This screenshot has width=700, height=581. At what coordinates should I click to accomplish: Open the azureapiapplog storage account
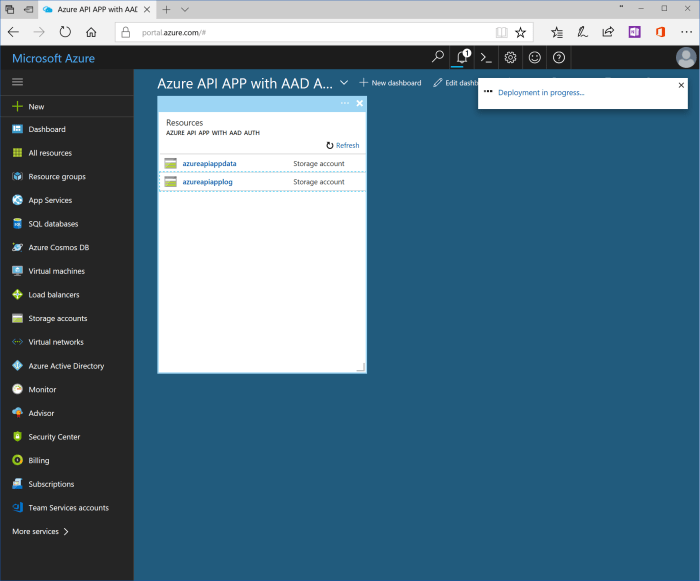coord(207,182)
